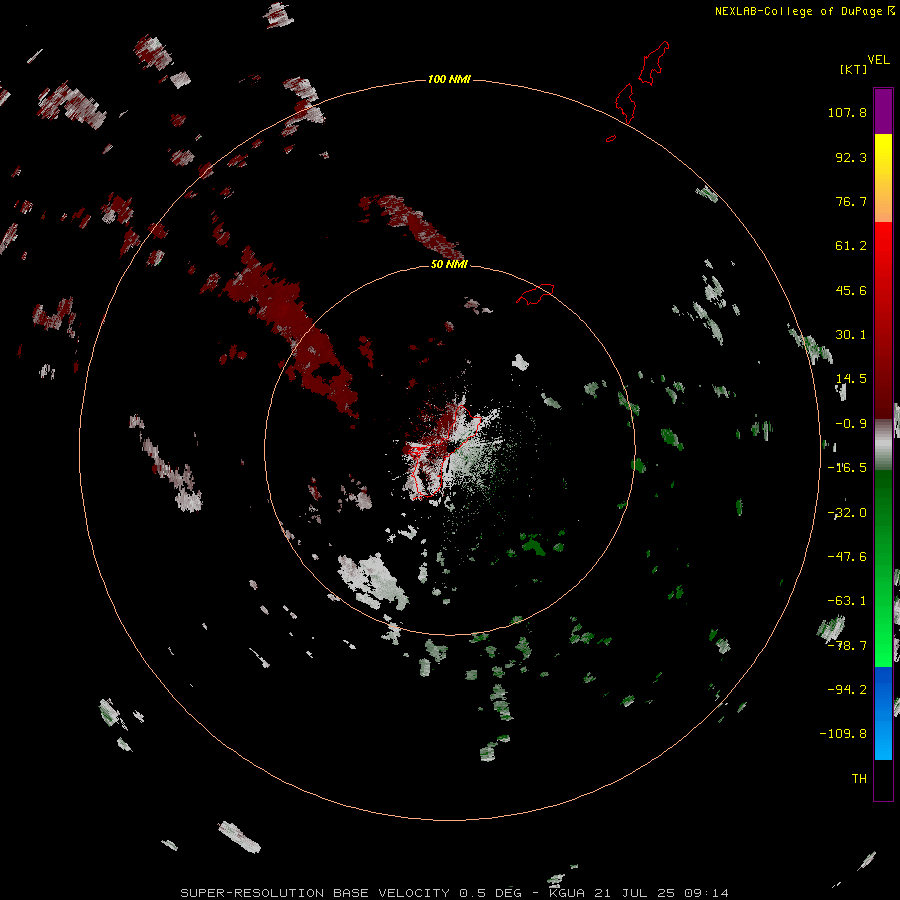
Task: Click the Guam island outline at radar center
Action: click(443, 451)
